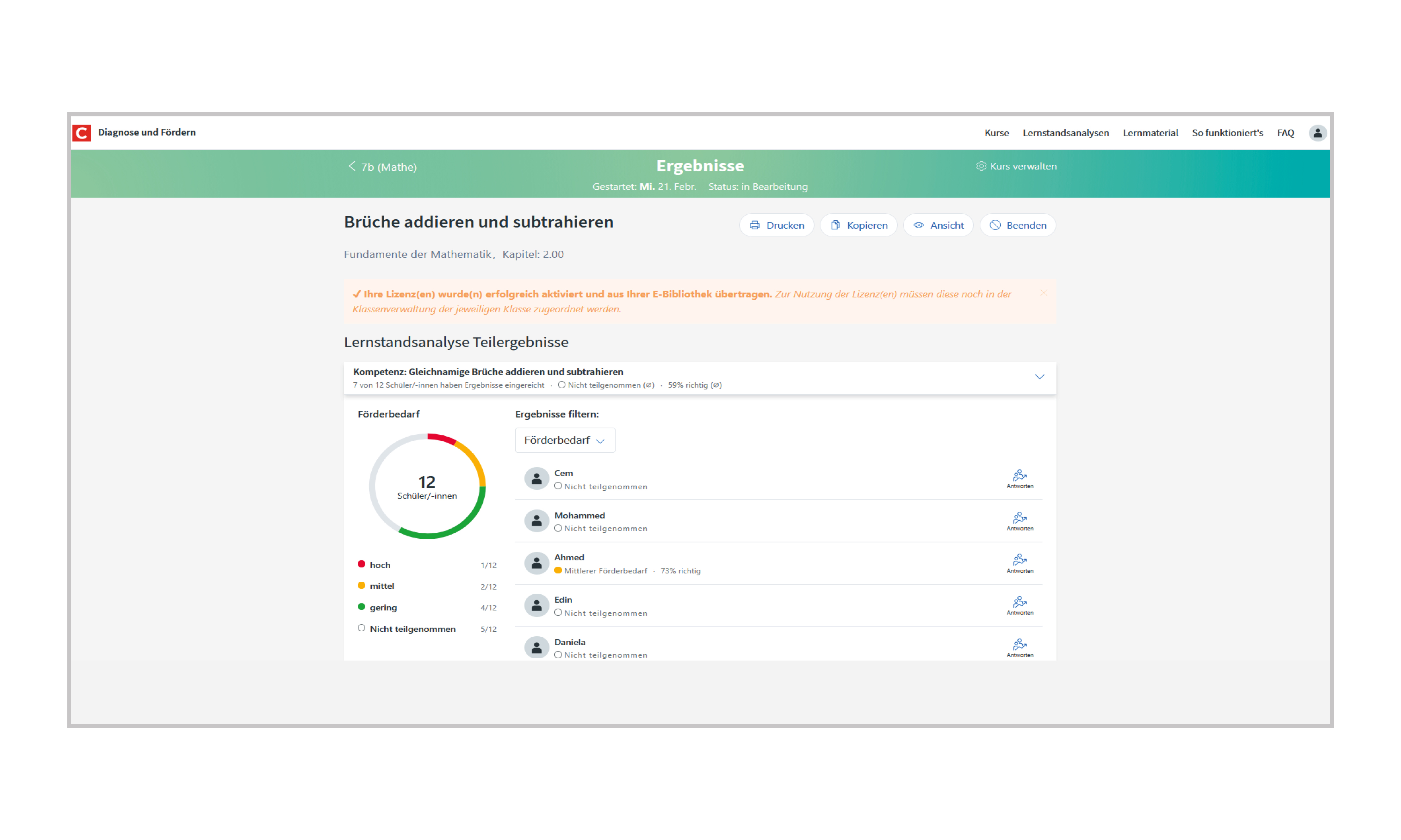
Task: Click the Kurs verwalten gear icon
Action: [x=981, y=166]
